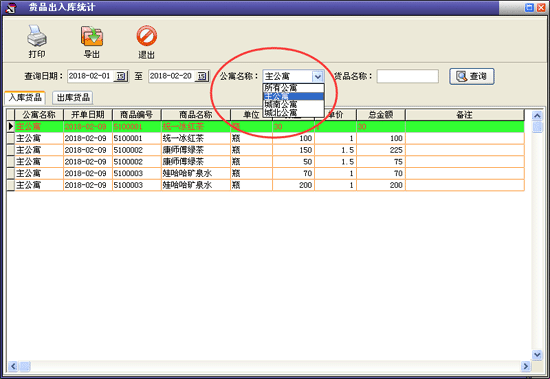Click the 退出 exit icon
The width and height of the screenshot is (550, 379).
click(x=147, y=36)
